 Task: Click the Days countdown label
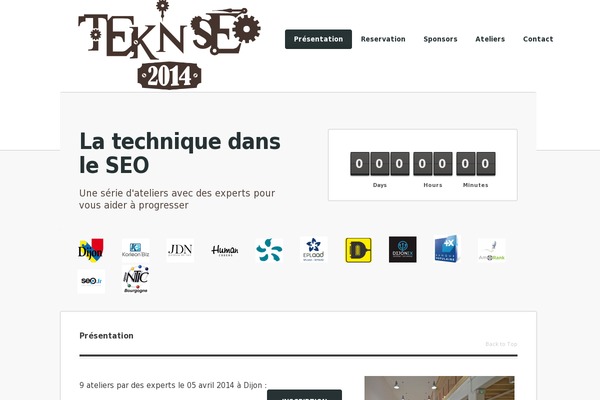(380, 185)
